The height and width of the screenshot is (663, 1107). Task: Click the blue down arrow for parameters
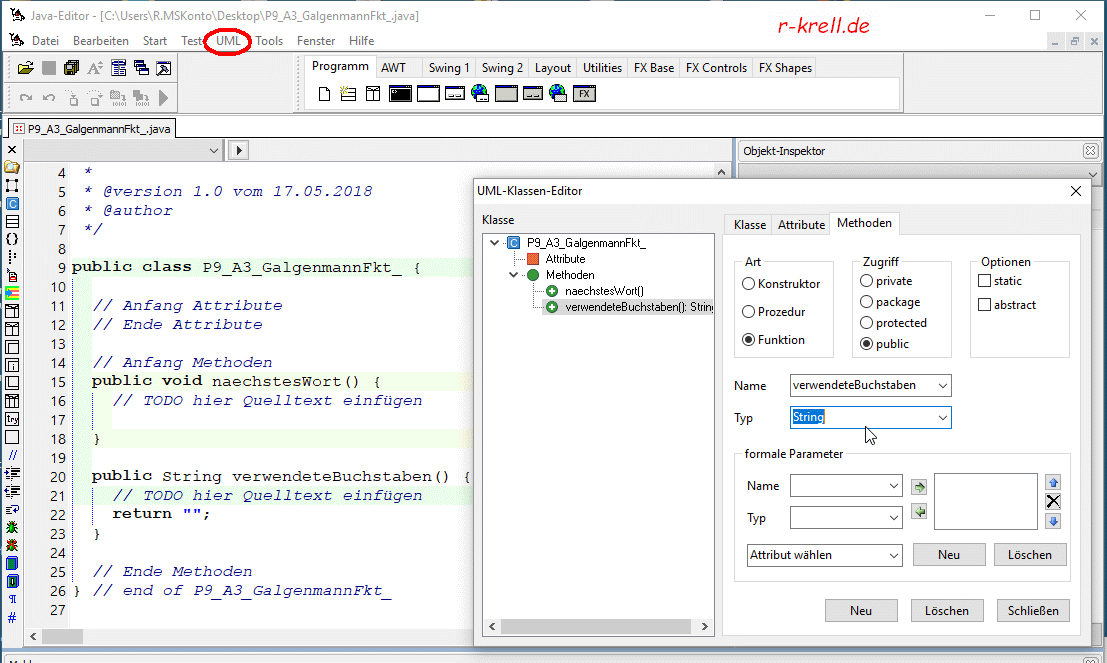(1052, 521)
